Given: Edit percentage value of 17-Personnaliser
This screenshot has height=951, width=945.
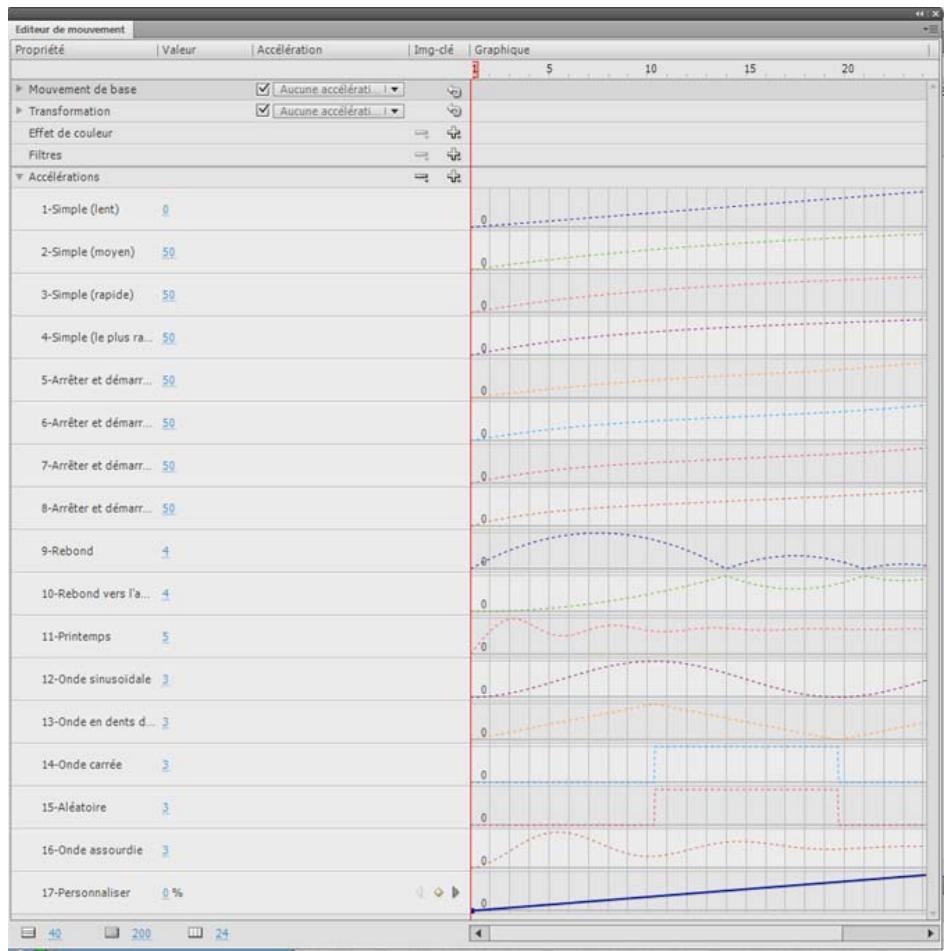Looking at the screenshot, I should 166,893.
